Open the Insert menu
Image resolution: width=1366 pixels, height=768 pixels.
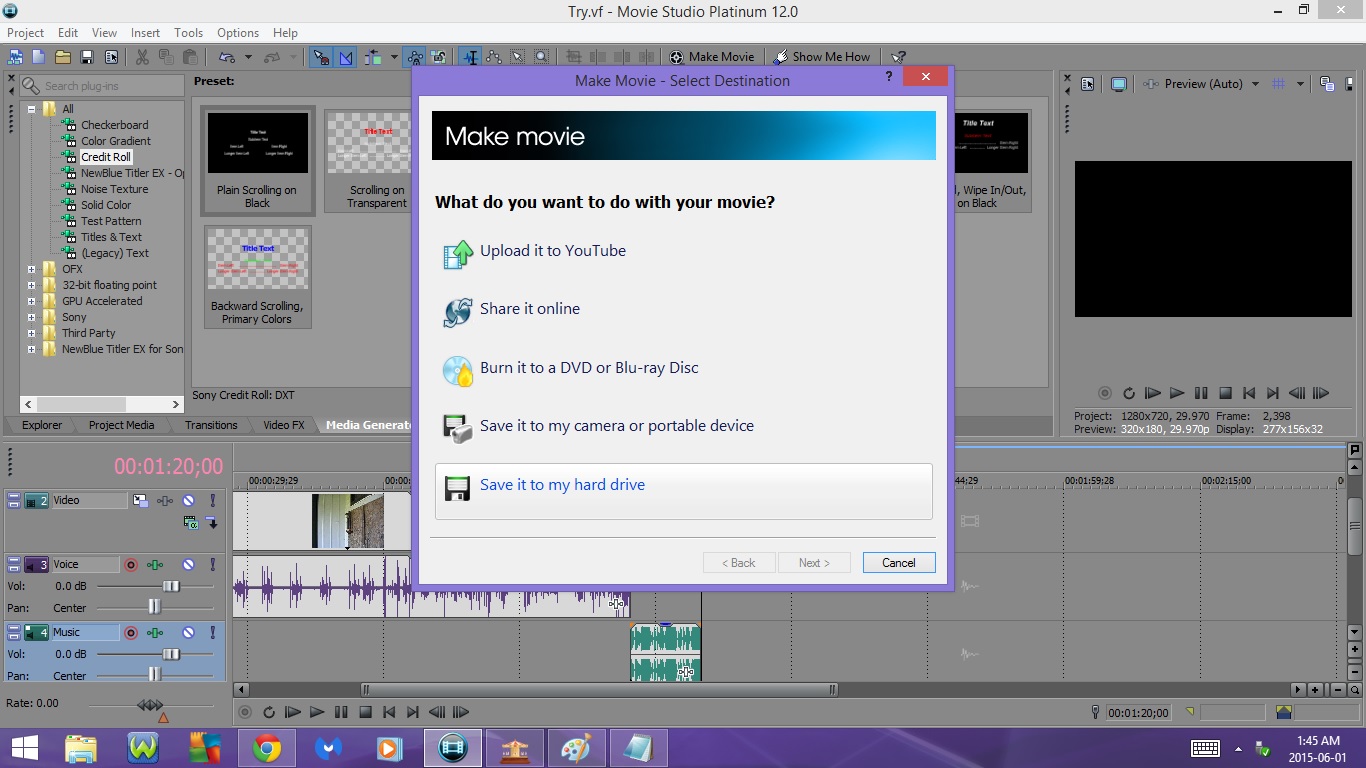pyautogui.click(x=145, y=33)
